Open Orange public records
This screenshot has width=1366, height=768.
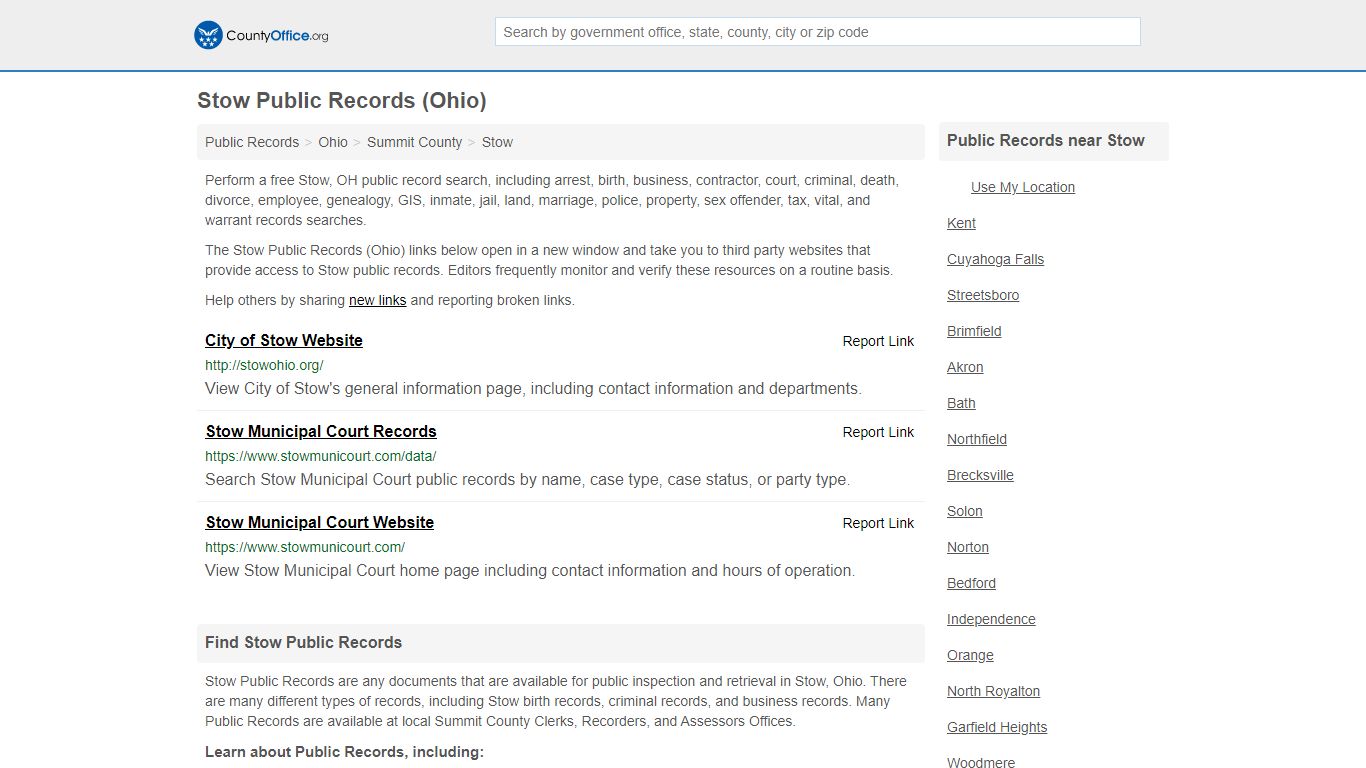970,655
